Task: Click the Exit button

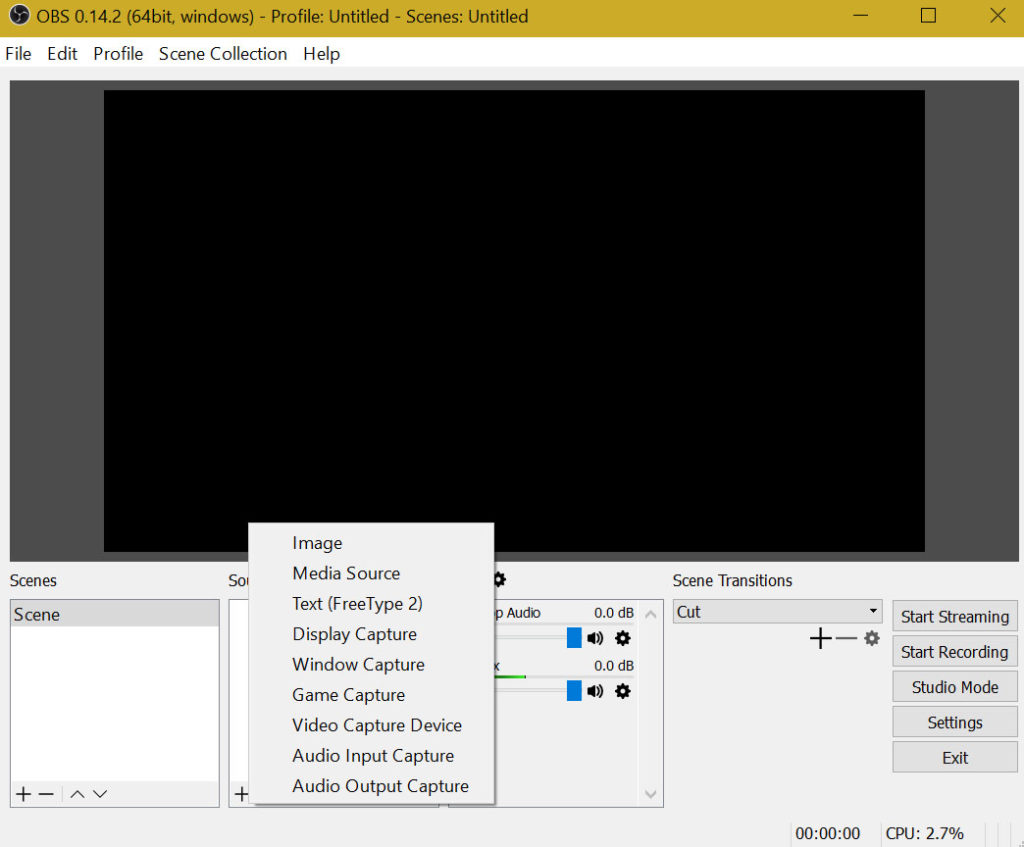Action: click(x=955, y=758)
